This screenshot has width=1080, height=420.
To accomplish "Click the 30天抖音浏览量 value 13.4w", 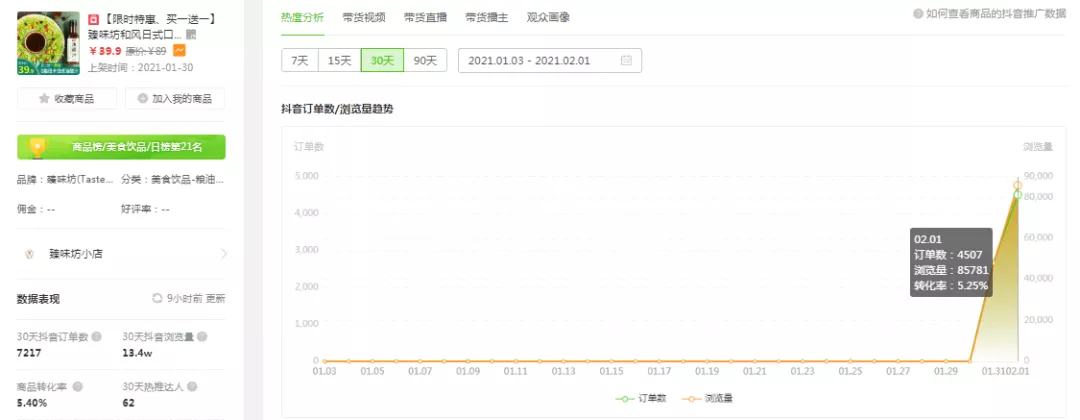I will click(x=137, y=353).
